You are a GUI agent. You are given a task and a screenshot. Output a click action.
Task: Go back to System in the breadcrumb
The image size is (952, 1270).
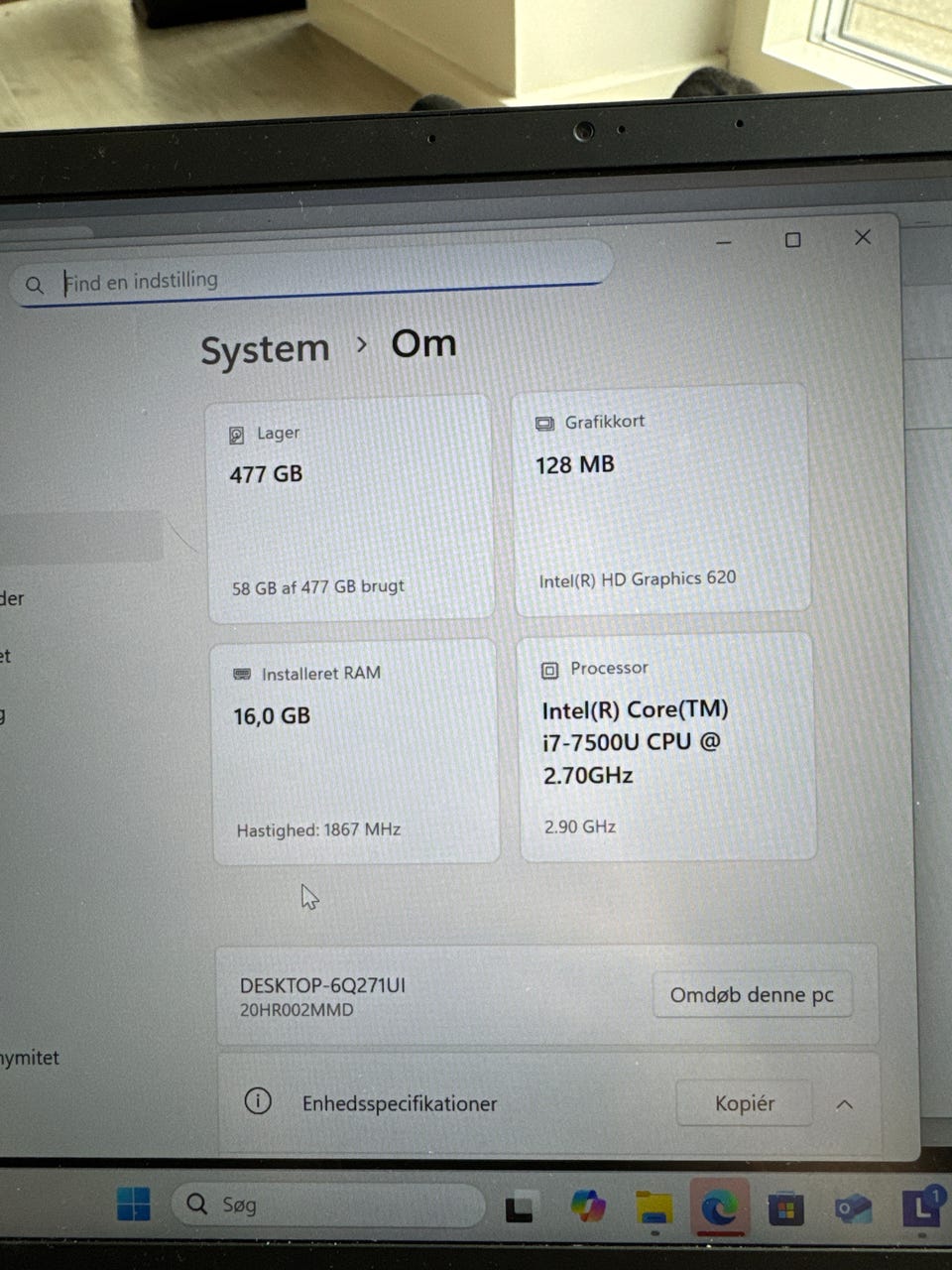click(x=265, y=349)
